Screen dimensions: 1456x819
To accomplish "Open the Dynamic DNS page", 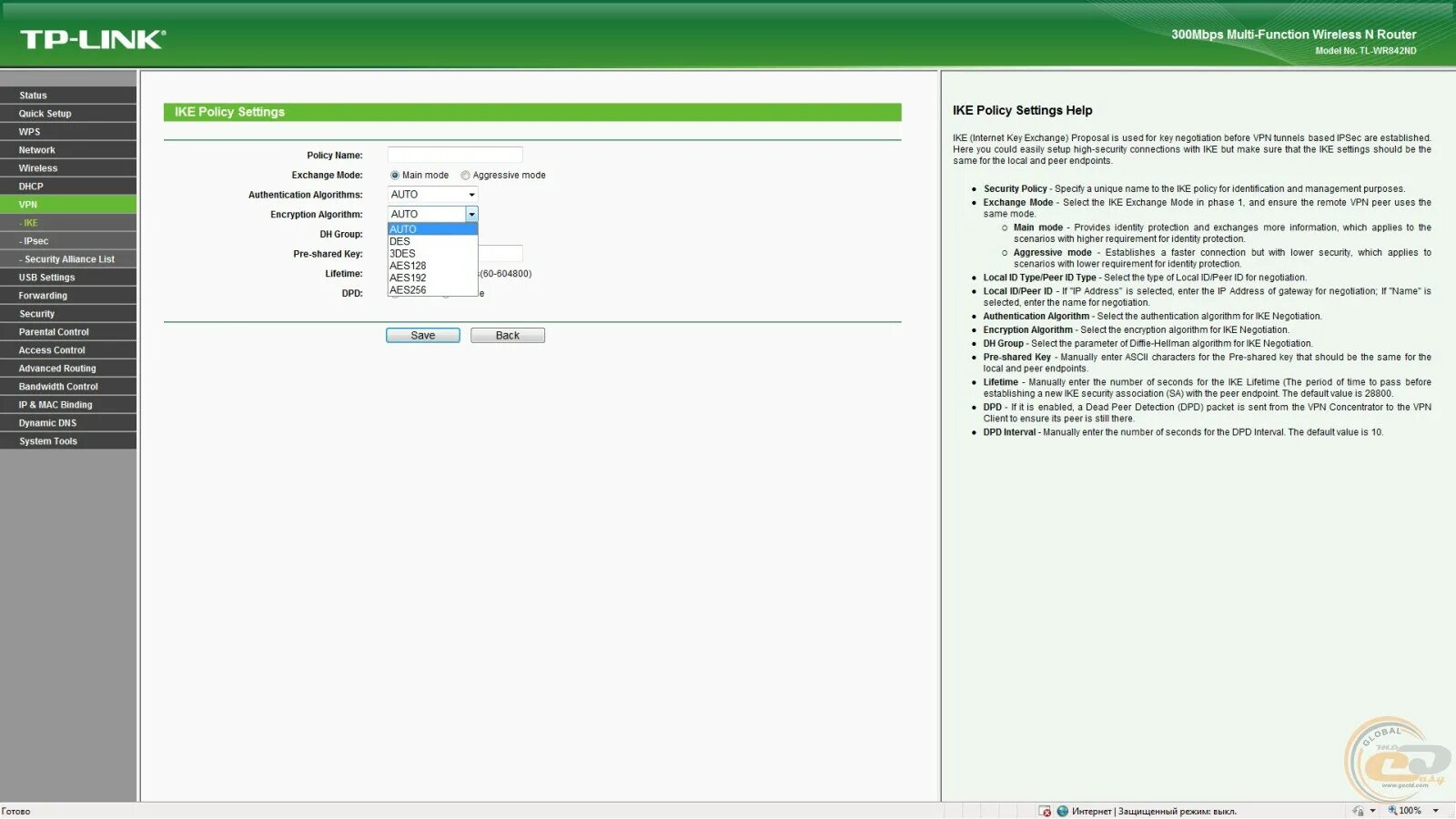I will tap(68, 423).
